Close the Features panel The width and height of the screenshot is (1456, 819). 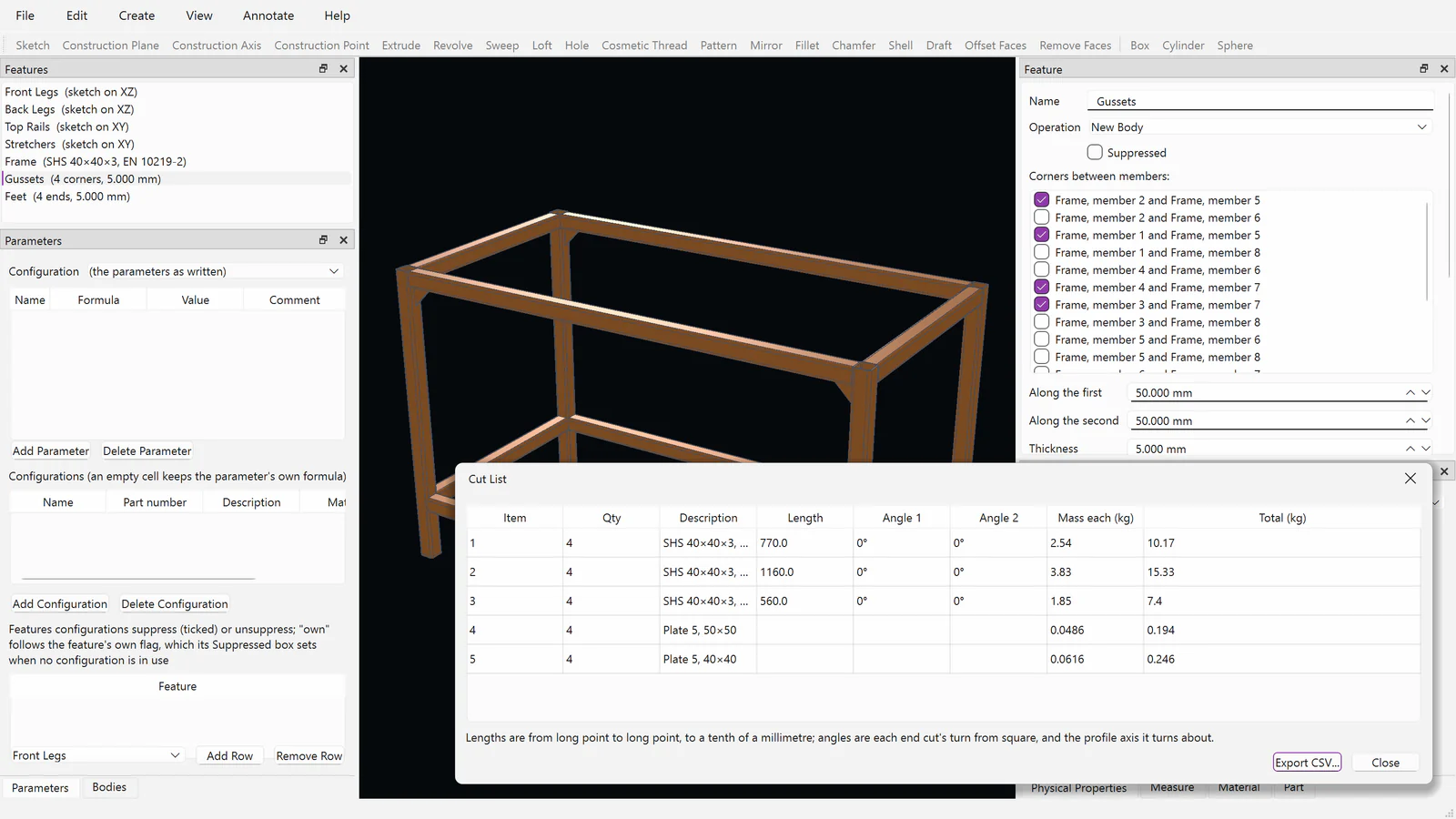[x=343, y=68]
